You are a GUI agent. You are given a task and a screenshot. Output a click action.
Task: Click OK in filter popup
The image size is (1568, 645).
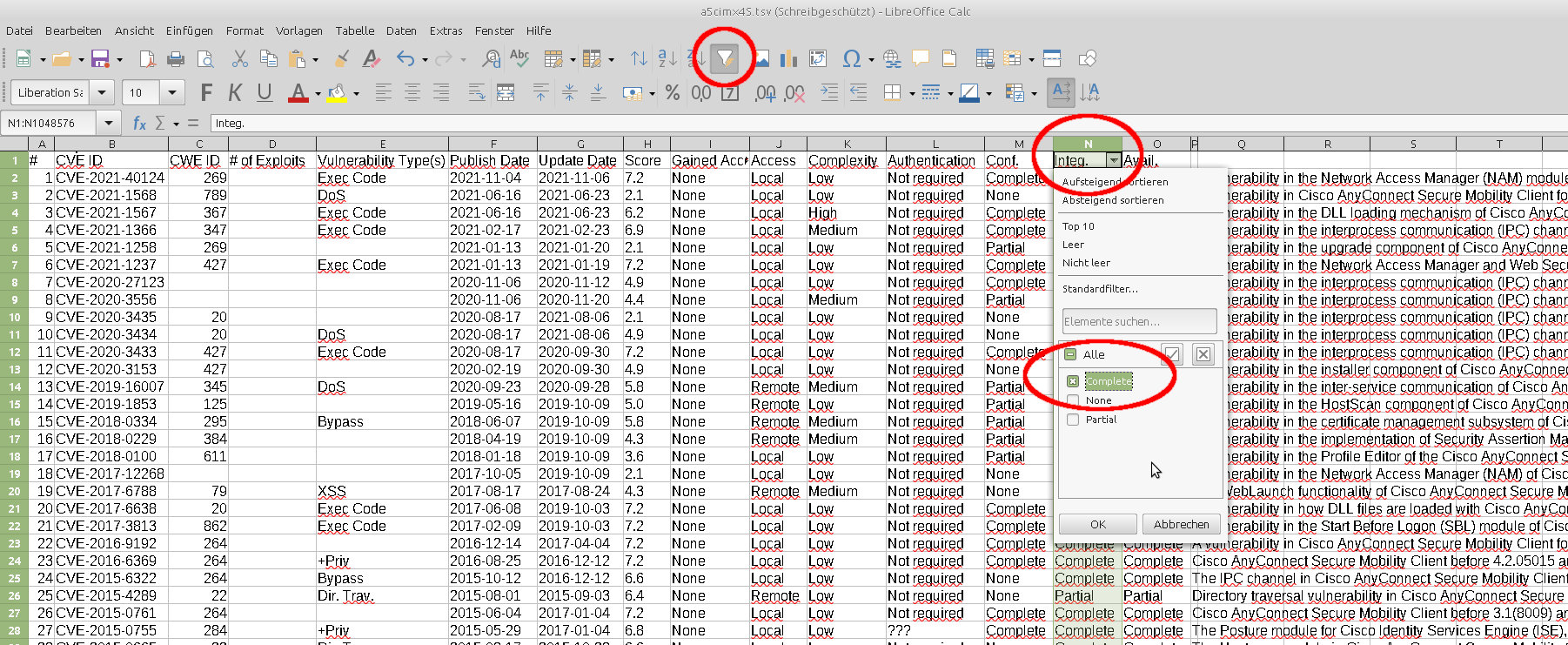(x=1098, y=524)
